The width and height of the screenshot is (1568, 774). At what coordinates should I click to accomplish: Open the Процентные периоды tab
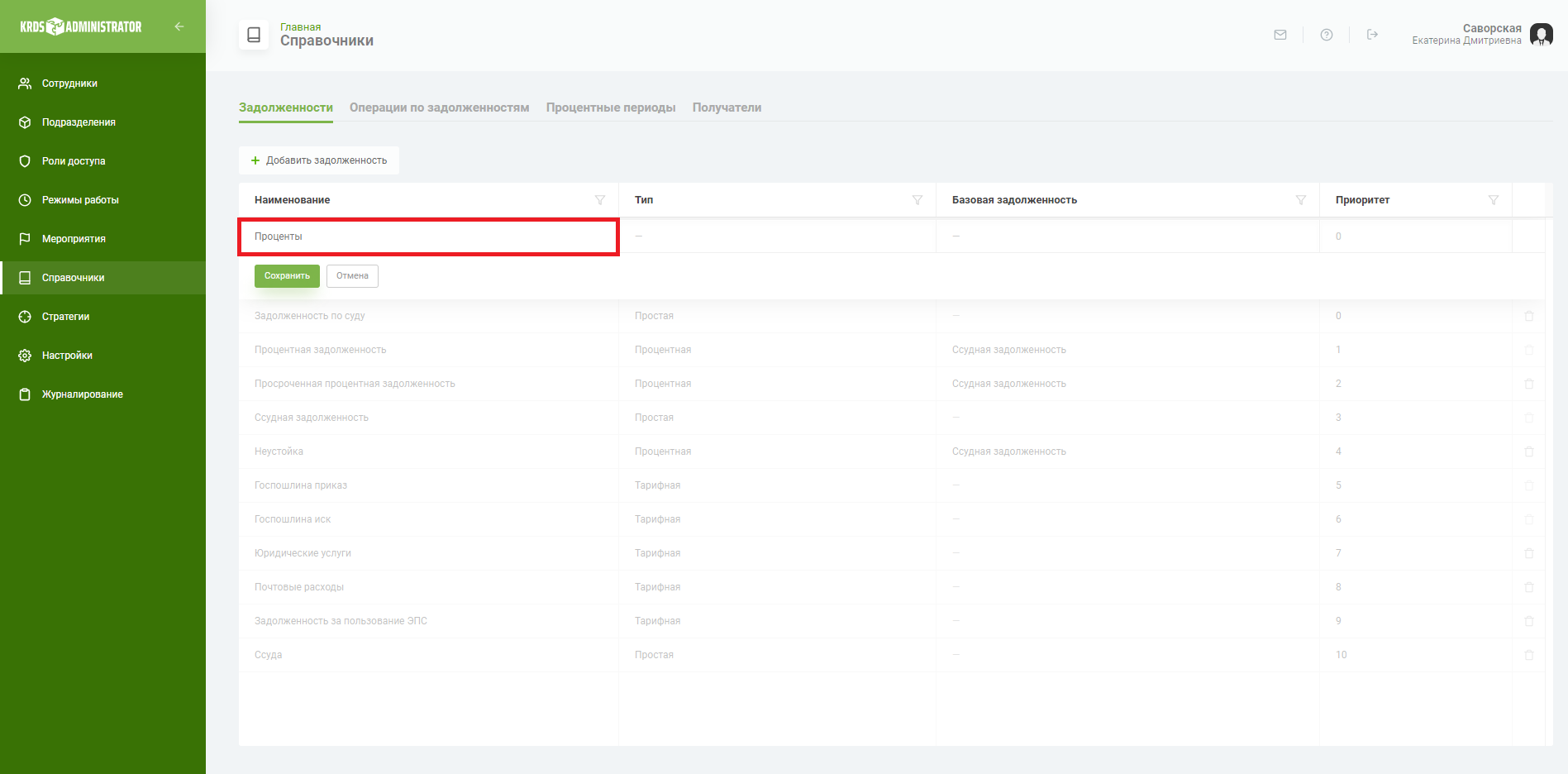point(610,107)
